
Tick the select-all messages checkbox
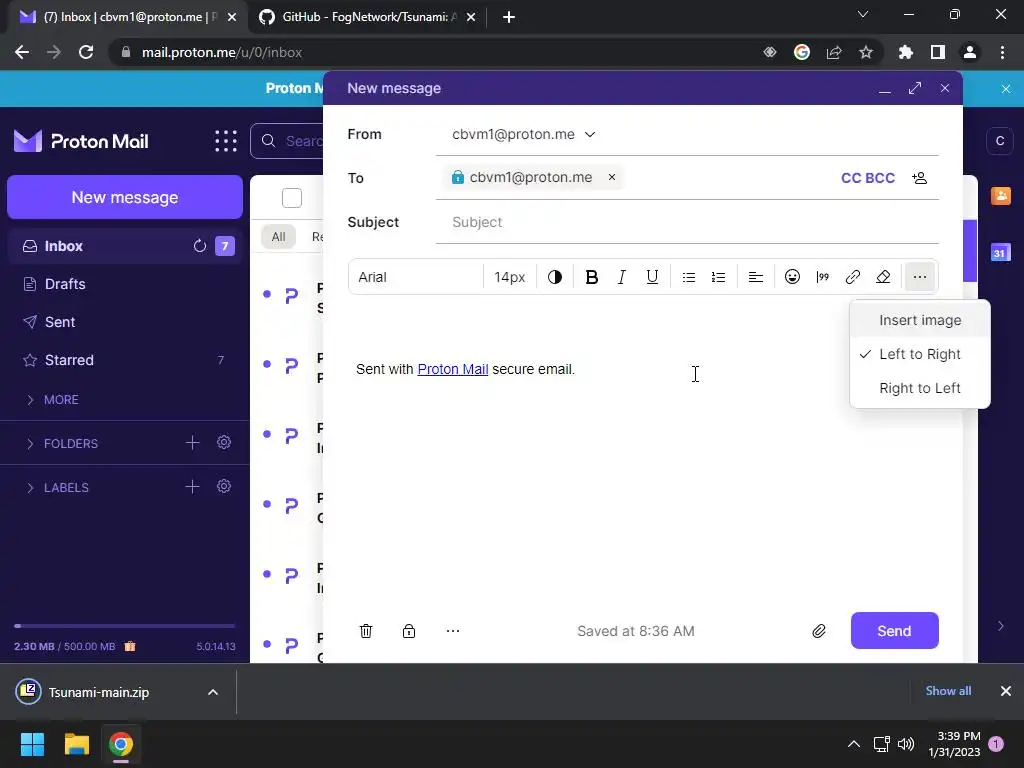(292, 198)
